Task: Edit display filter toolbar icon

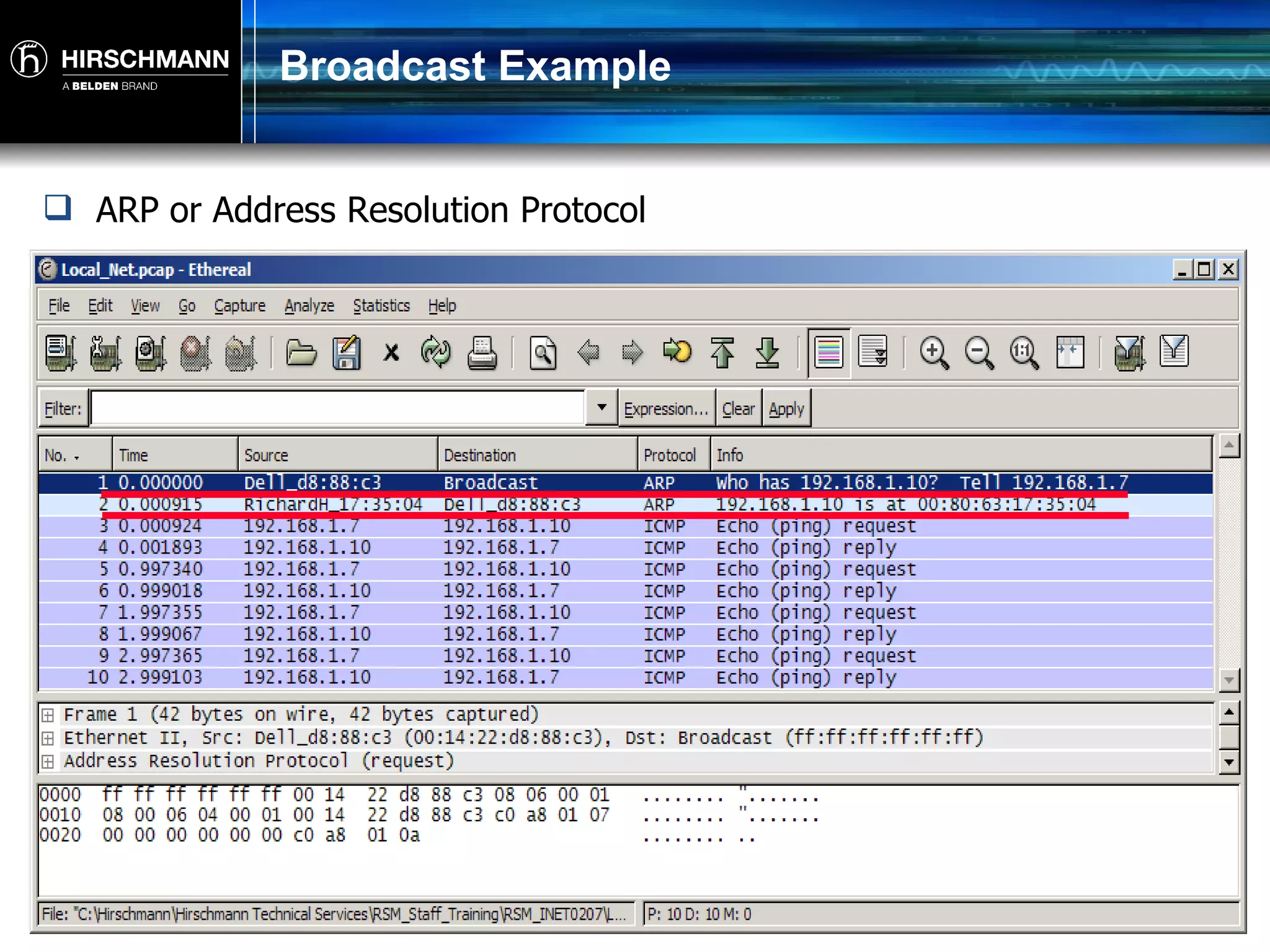Action: 1174,351
